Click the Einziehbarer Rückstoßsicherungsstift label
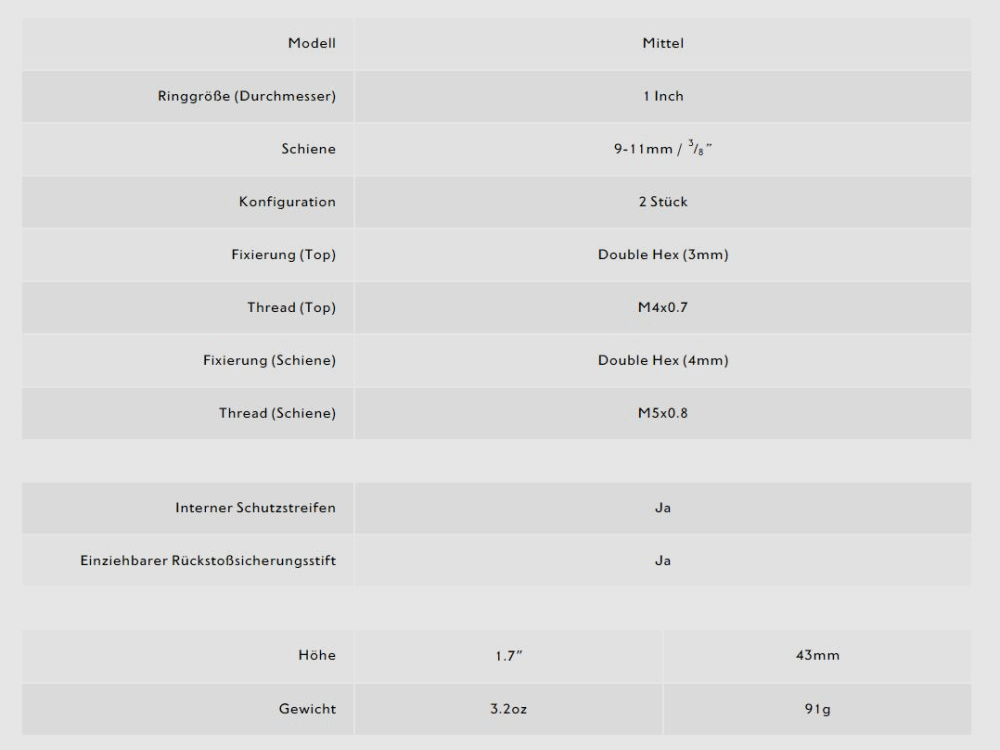This screenshot has width=1000, height=750. tap(208, 561)
